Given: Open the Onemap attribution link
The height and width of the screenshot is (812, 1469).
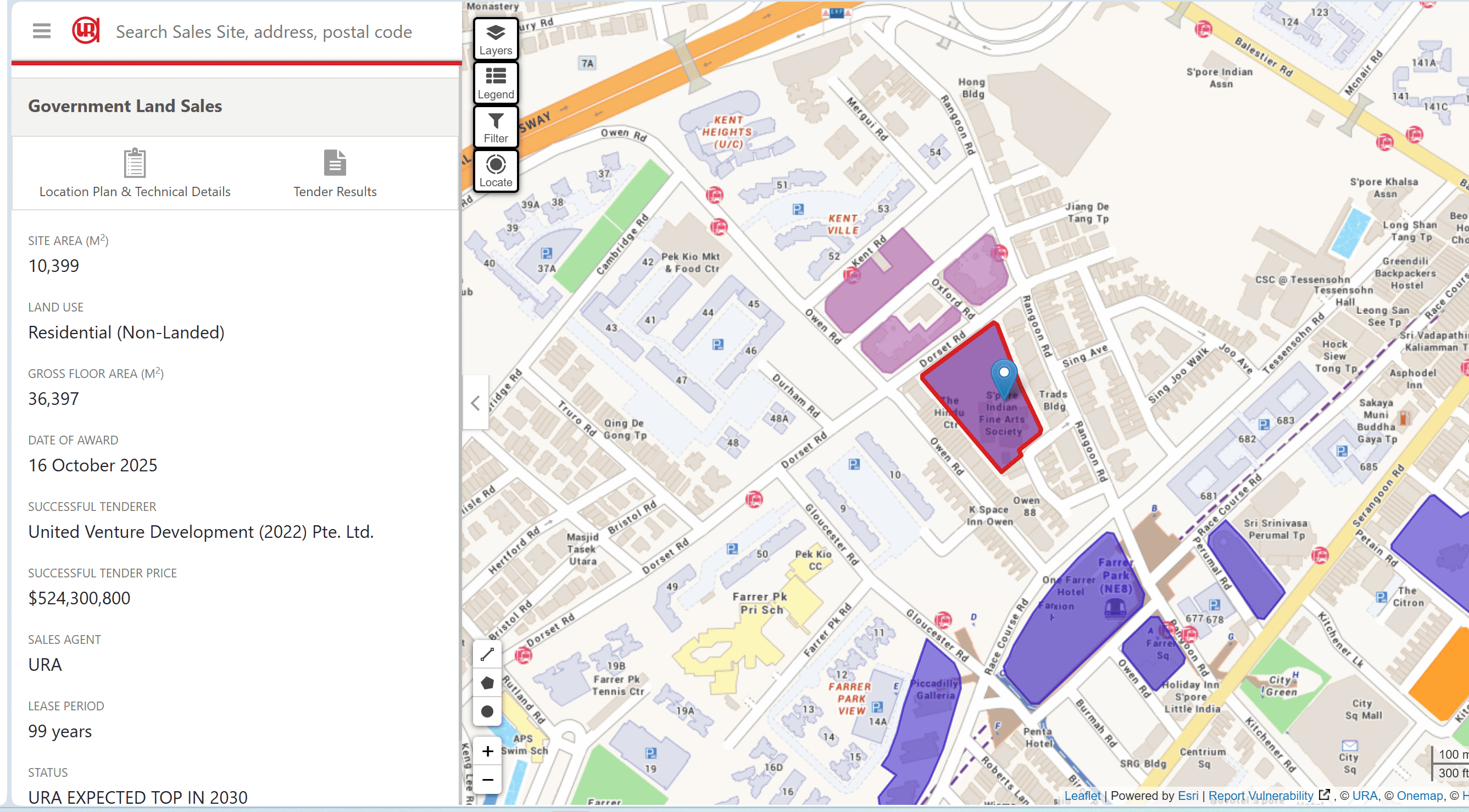Looking at the screenshot, I should (1420, 796).
